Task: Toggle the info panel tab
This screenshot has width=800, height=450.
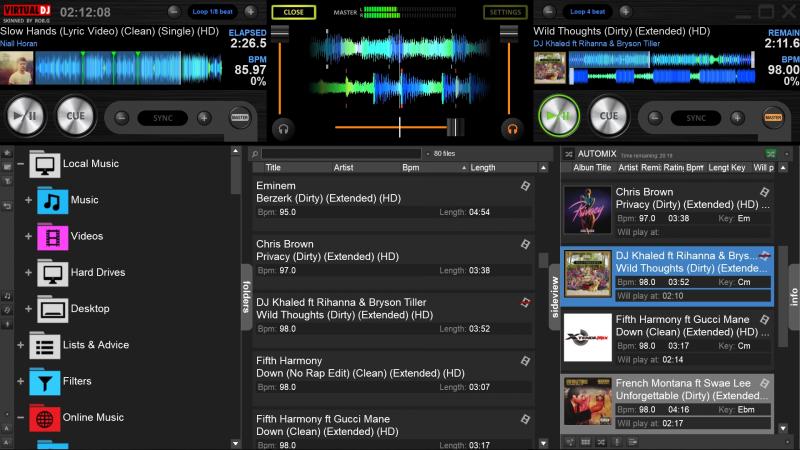Action: point(793,297)
